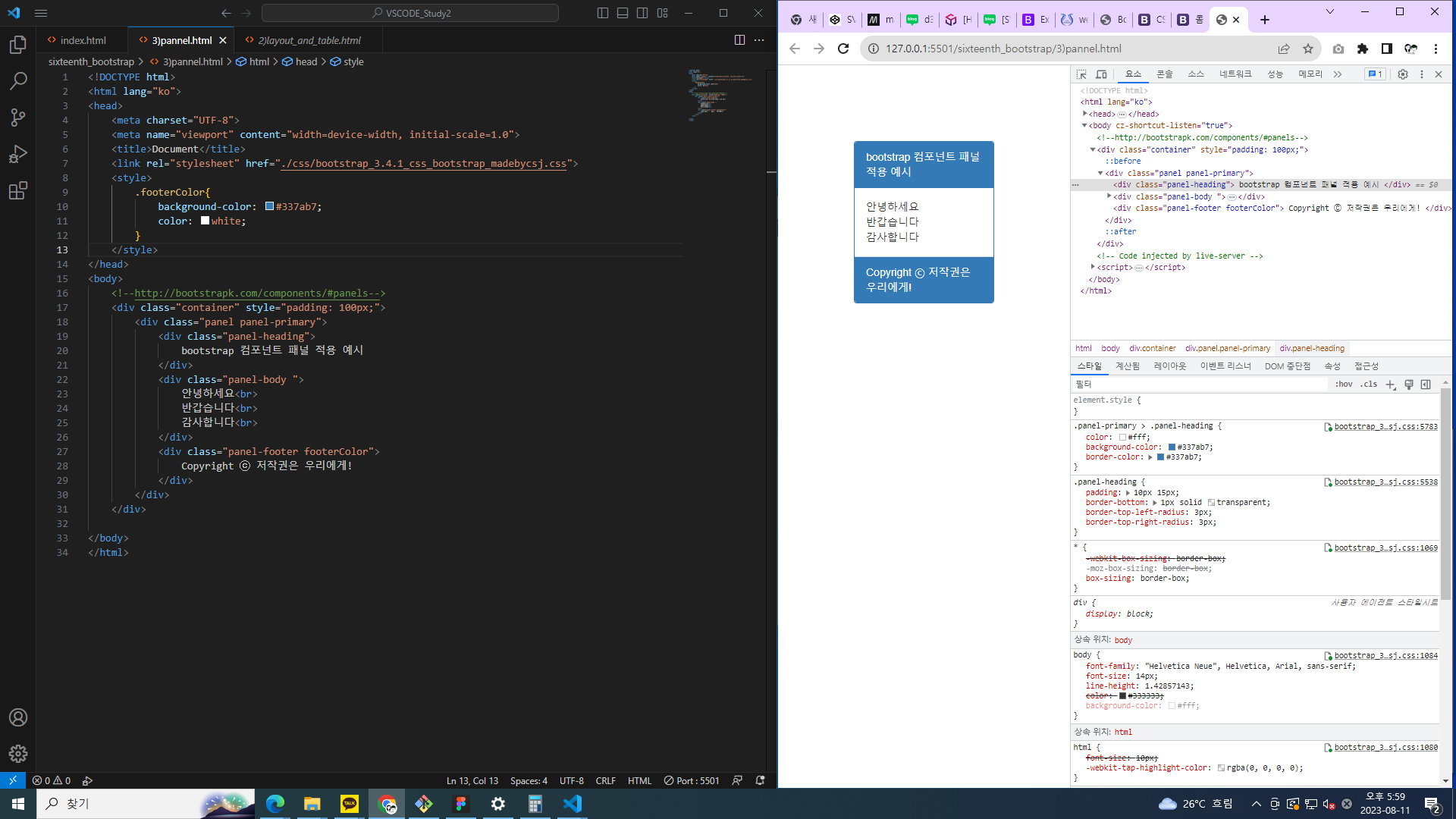
Task: Open the 콘솔 tab in DevTools
Action: pos(1164,74)
